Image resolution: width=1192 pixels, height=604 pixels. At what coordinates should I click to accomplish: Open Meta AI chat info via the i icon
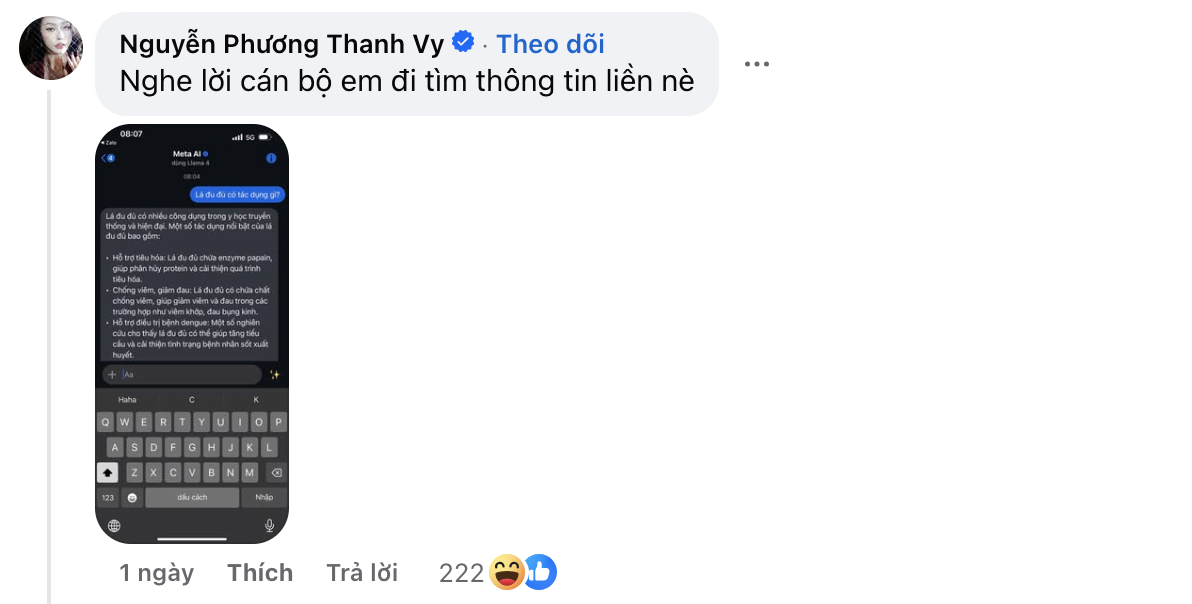point(271,158)
